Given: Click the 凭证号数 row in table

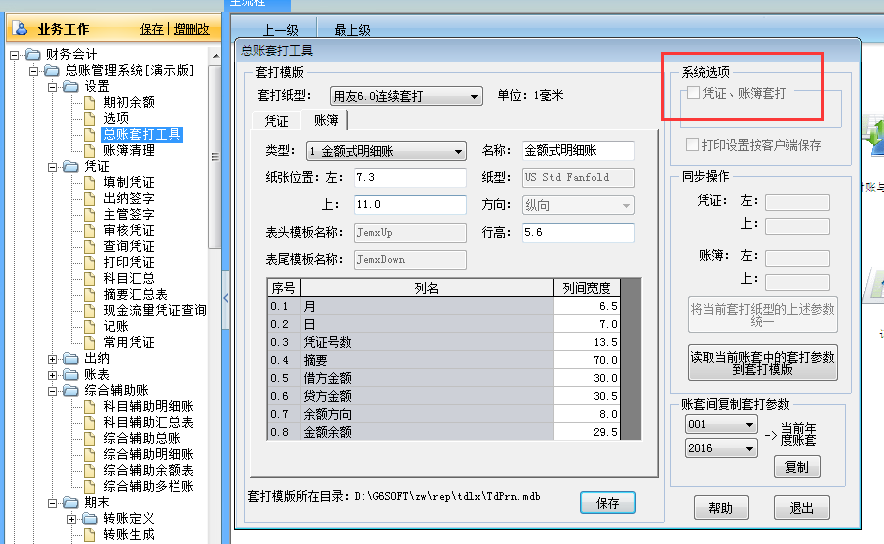Looking at the screenshot, I should click(444, 342).
